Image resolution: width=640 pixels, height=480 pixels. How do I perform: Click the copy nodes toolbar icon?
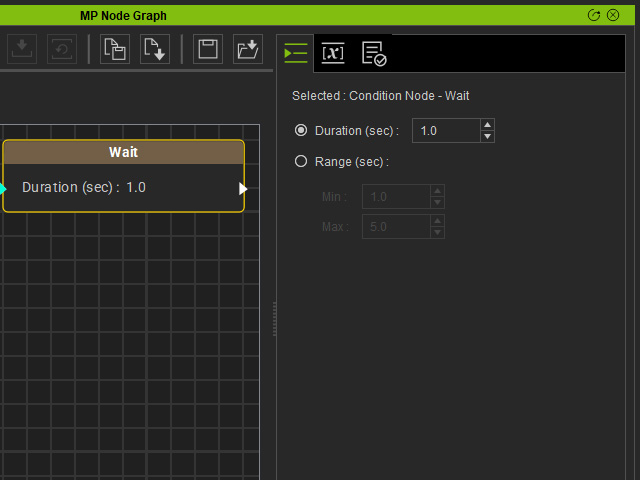[115, 49]
